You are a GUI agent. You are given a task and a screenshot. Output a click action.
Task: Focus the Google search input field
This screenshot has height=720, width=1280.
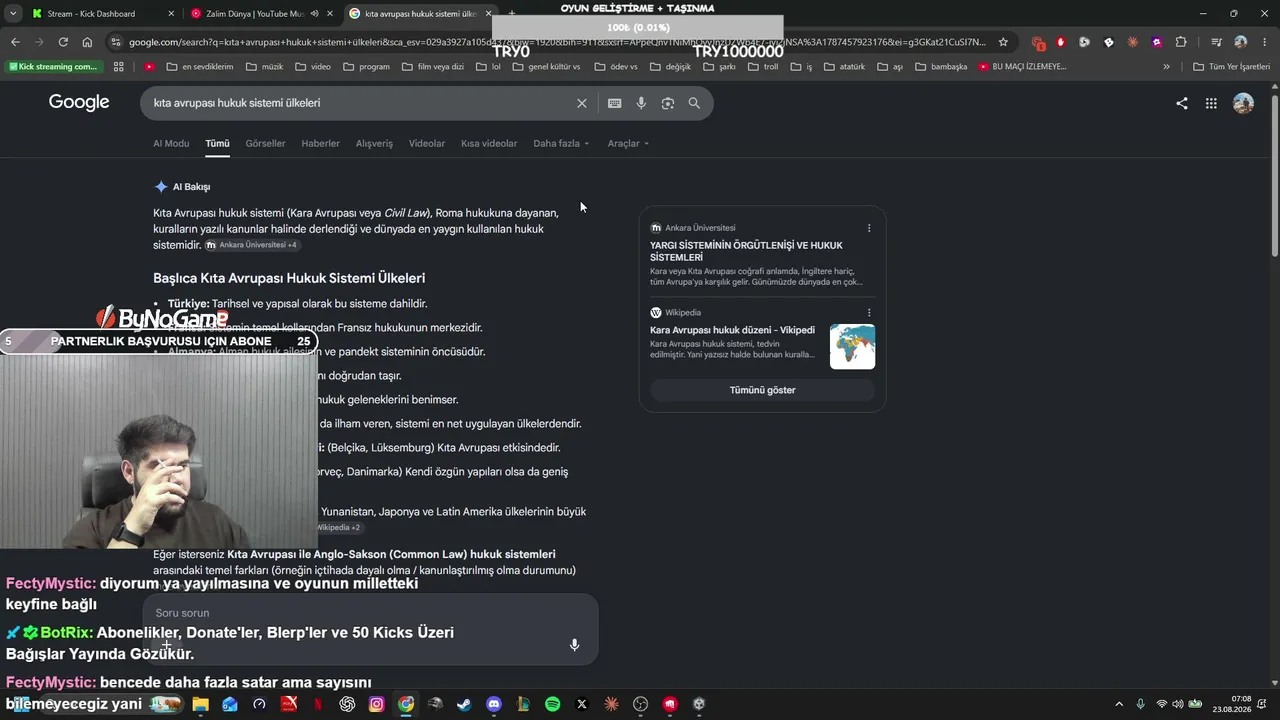click(x=360, y=103)
